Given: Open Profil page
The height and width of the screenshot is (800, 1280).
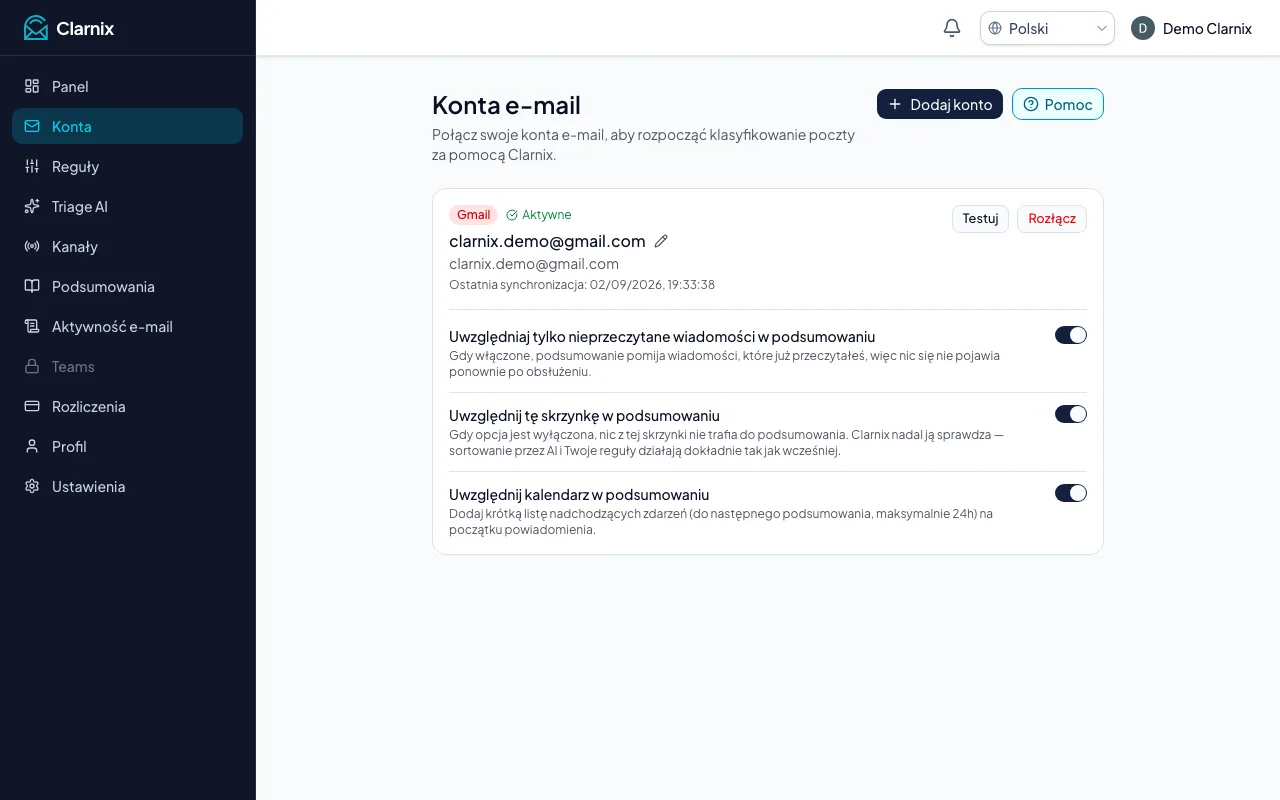Looking at the screenshot, I should pyautogui.click(x=127, y=446).
